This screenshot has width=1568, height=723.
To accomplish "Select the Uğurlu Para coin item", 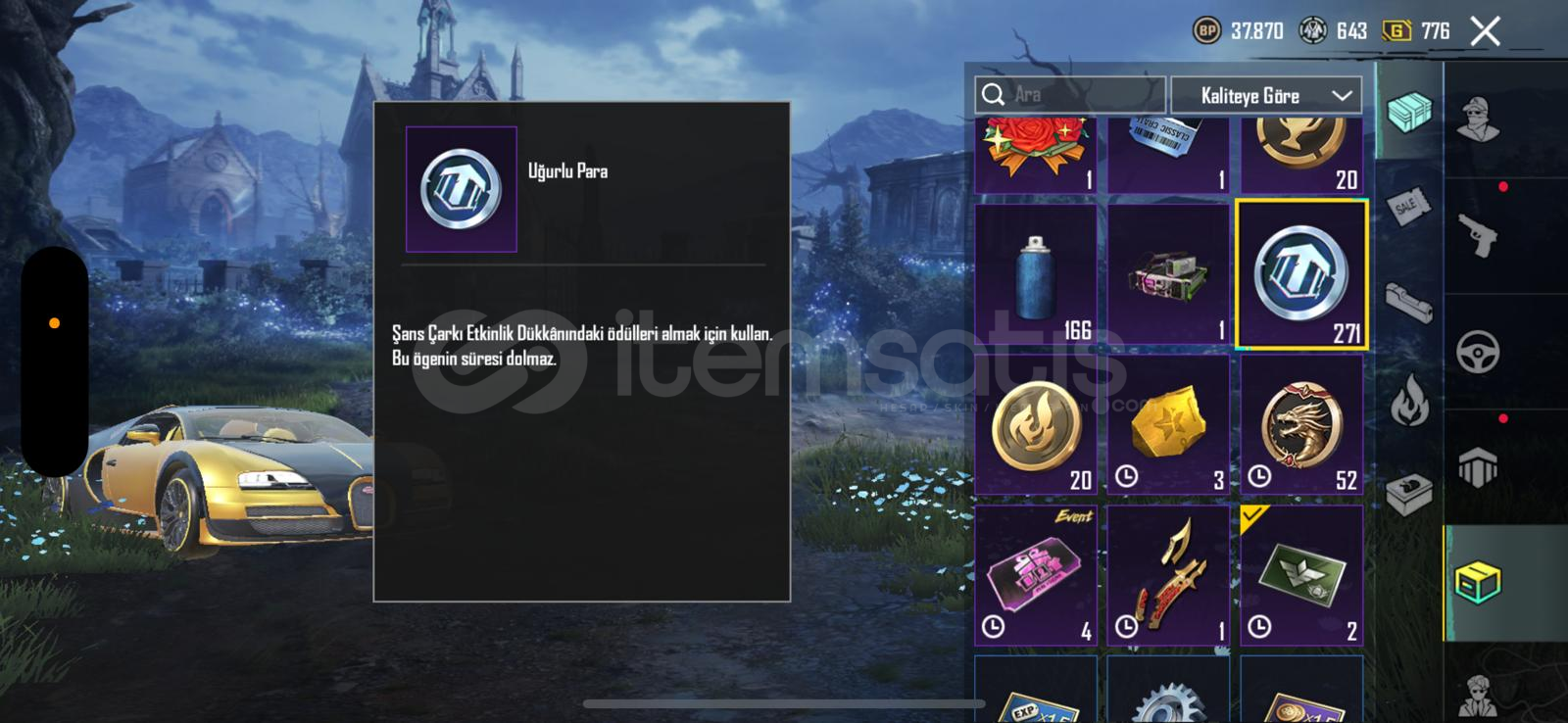I will [x=1301, y=275].
